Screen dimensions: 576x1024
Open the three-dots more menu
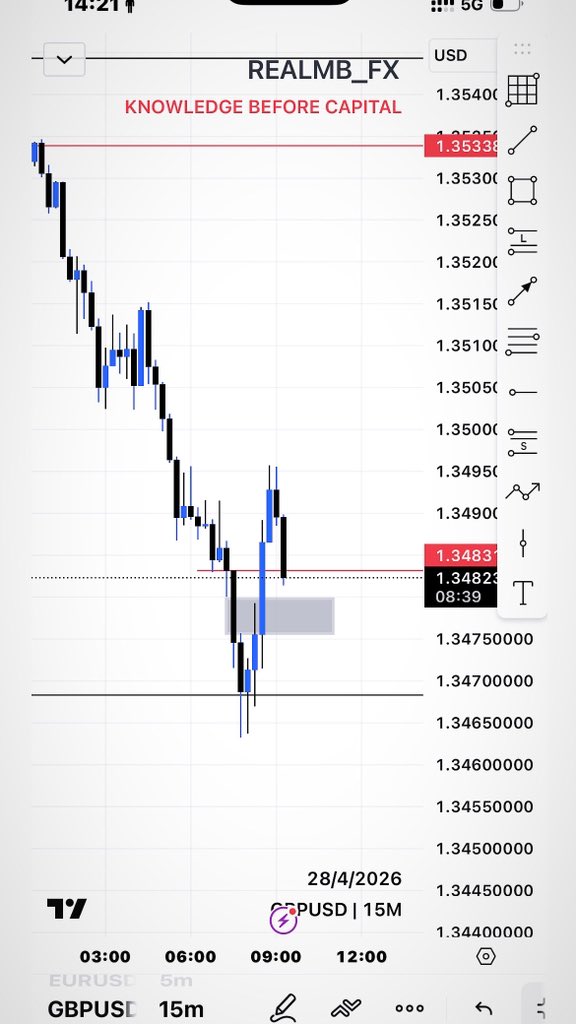coord(410,1009)
